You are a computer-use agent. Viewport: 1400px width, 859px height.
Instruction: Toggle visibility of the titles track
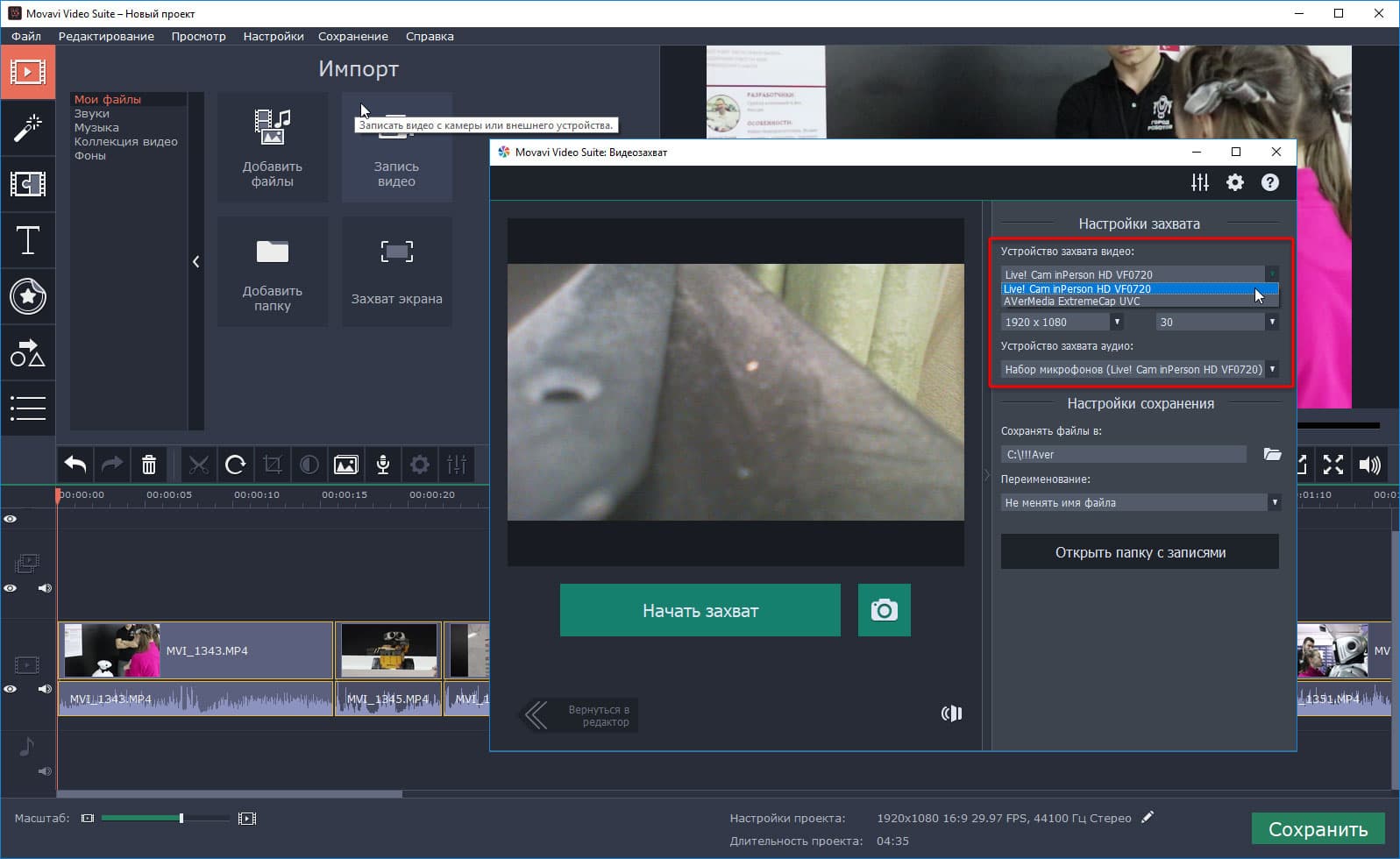(x=11, y=519)
